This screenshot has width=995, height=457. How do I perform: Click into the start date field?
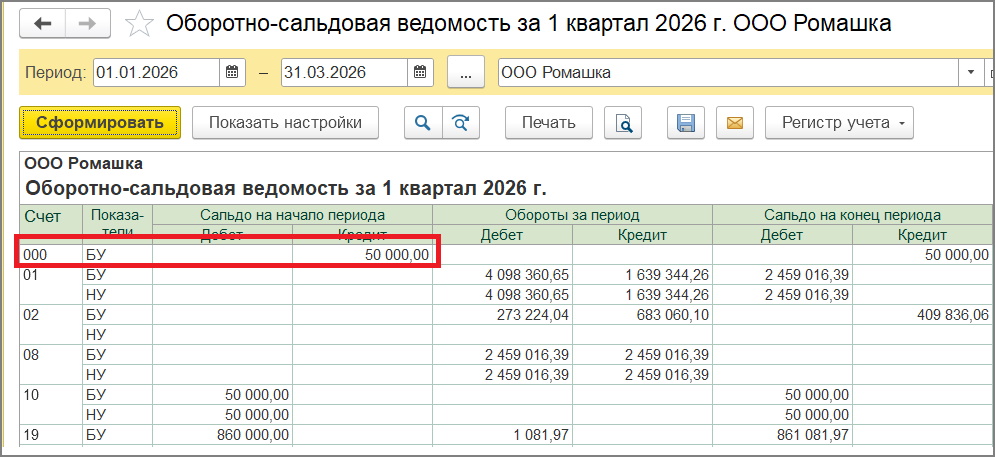click(x=155, y=73)
